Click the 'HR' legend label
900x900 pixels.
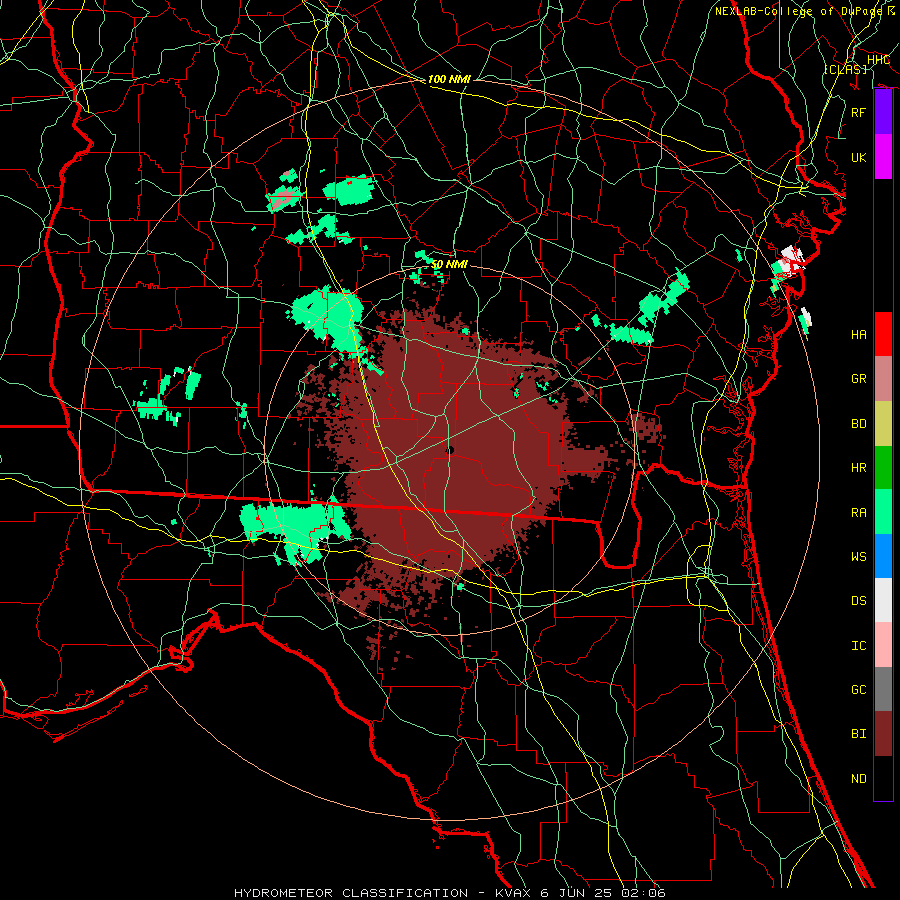coord(859,468)
